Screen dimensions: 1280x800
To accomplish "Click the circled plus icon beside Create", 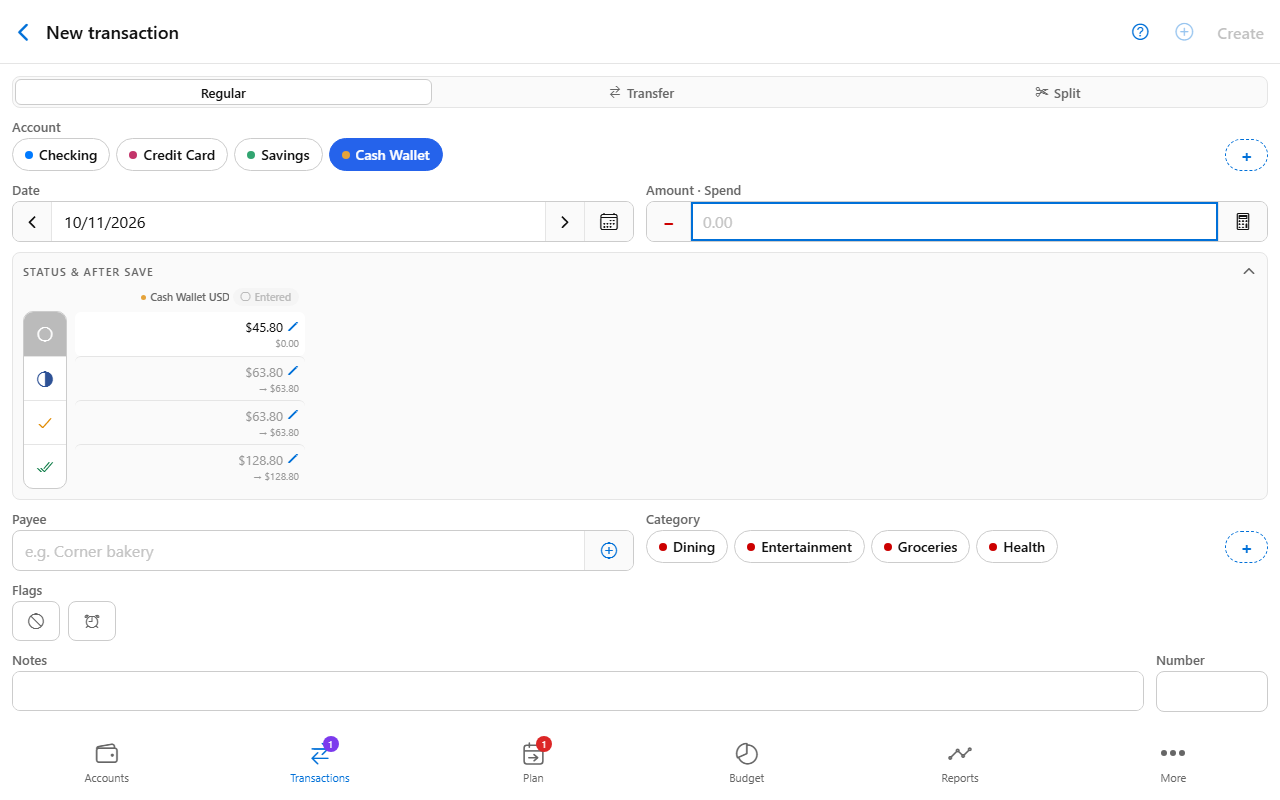I will (x=1184, y=32).
